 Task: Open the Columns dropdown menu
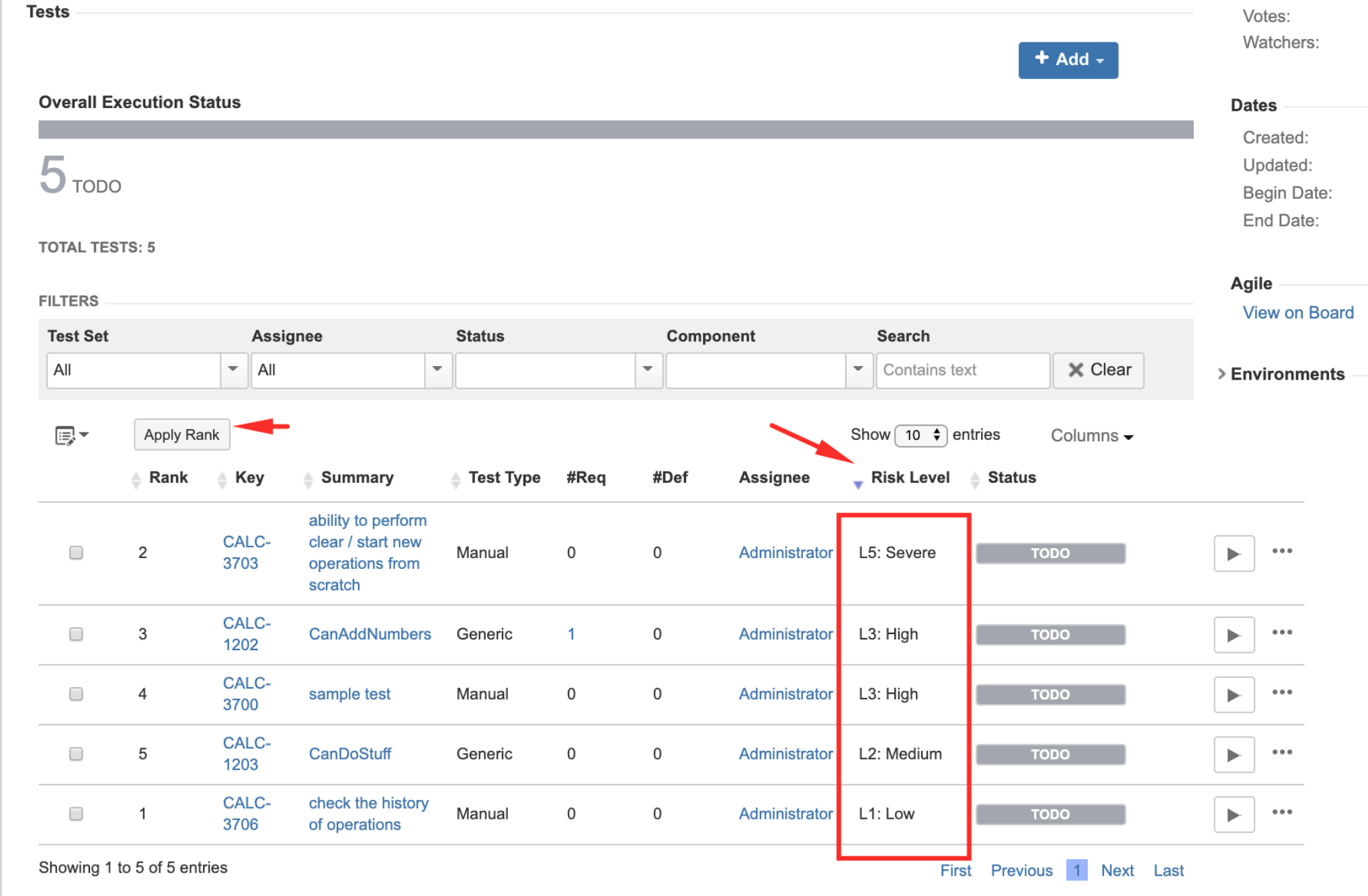(x=1092, y=436)
